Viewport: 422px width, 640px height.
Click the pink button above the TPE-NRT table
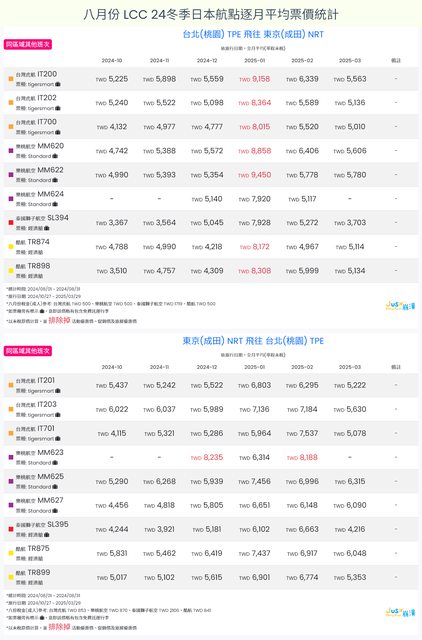coord(28,44)
